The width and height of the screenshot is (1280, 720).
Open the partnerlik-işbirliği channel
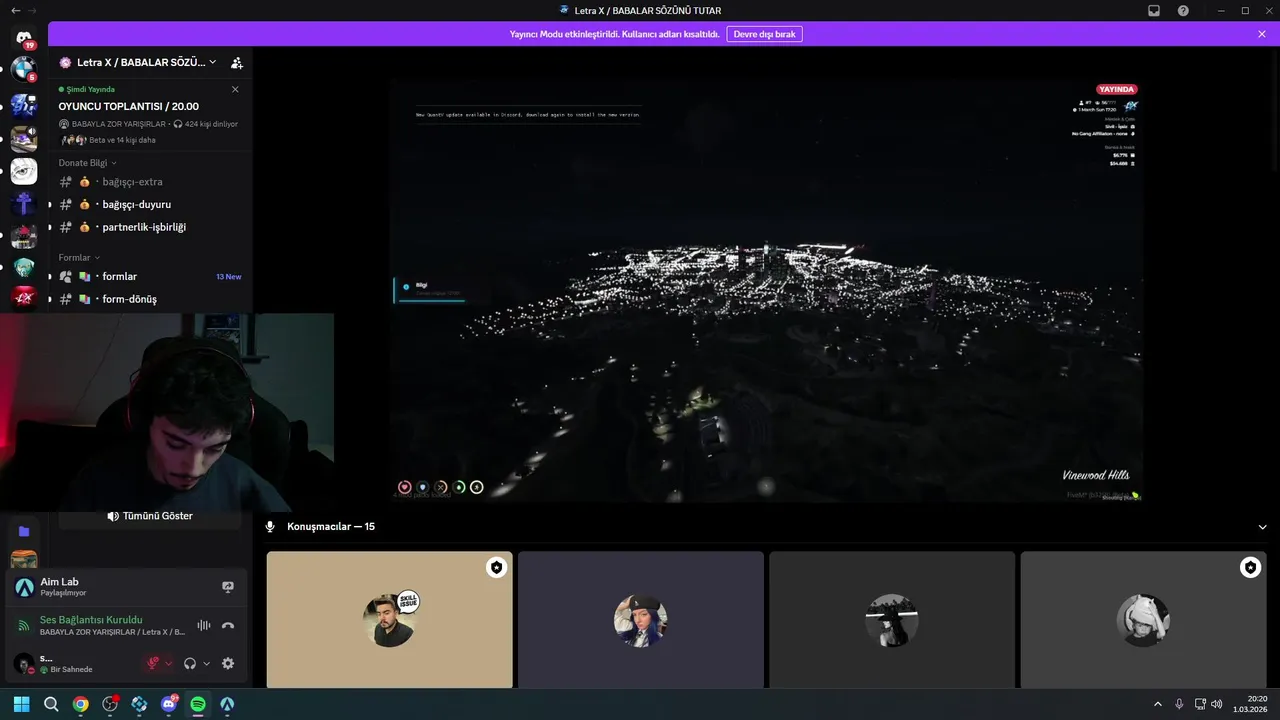(x=150, y=227)
